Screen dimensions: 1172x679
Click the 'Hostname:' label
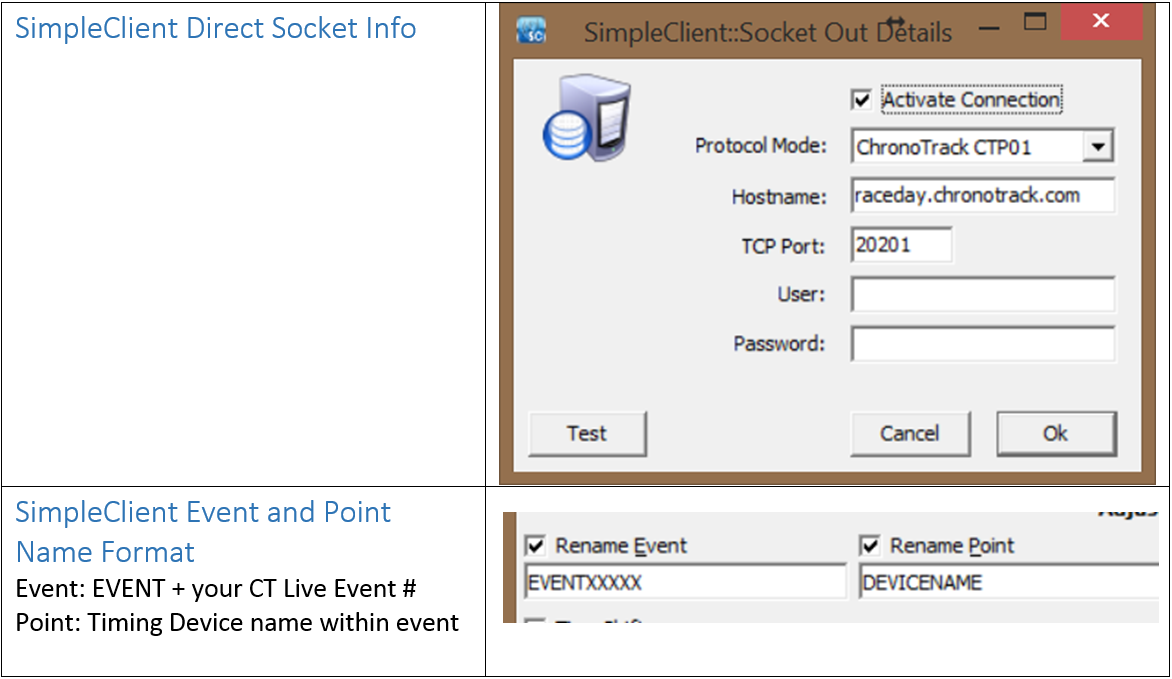click(x=779, y=197)
